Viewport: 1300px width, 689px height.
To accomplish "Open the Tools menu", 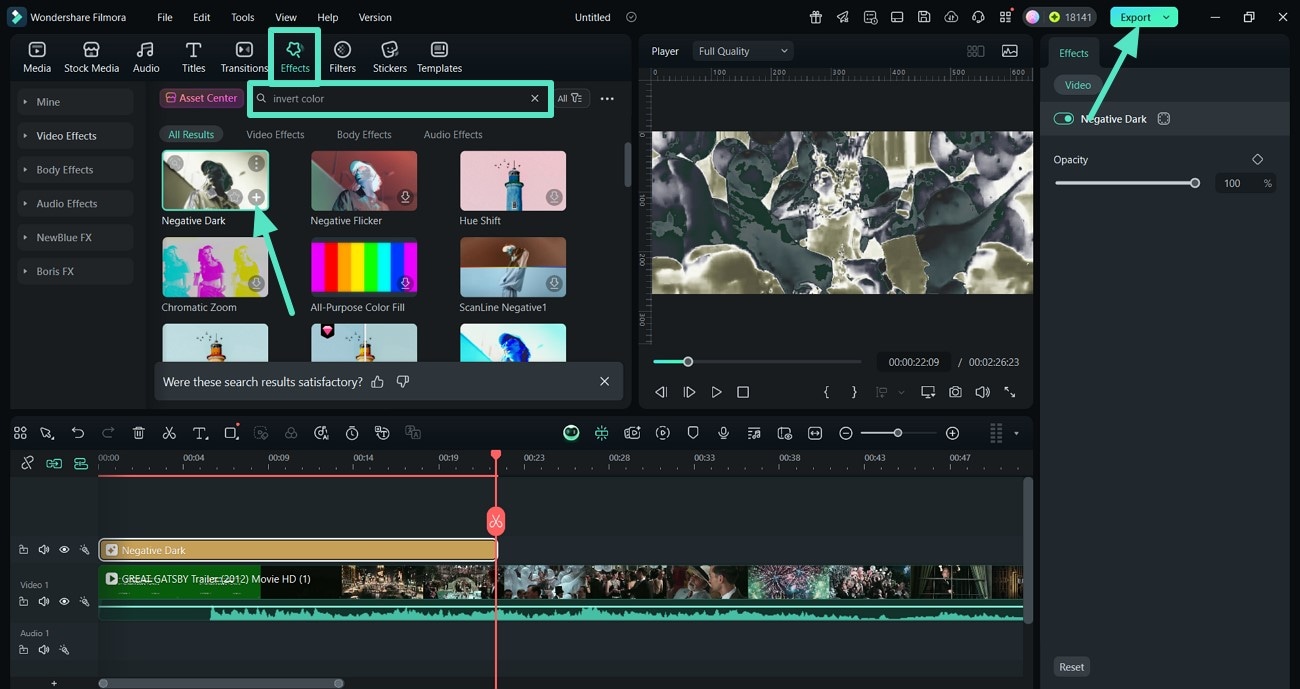I will 243,17.
